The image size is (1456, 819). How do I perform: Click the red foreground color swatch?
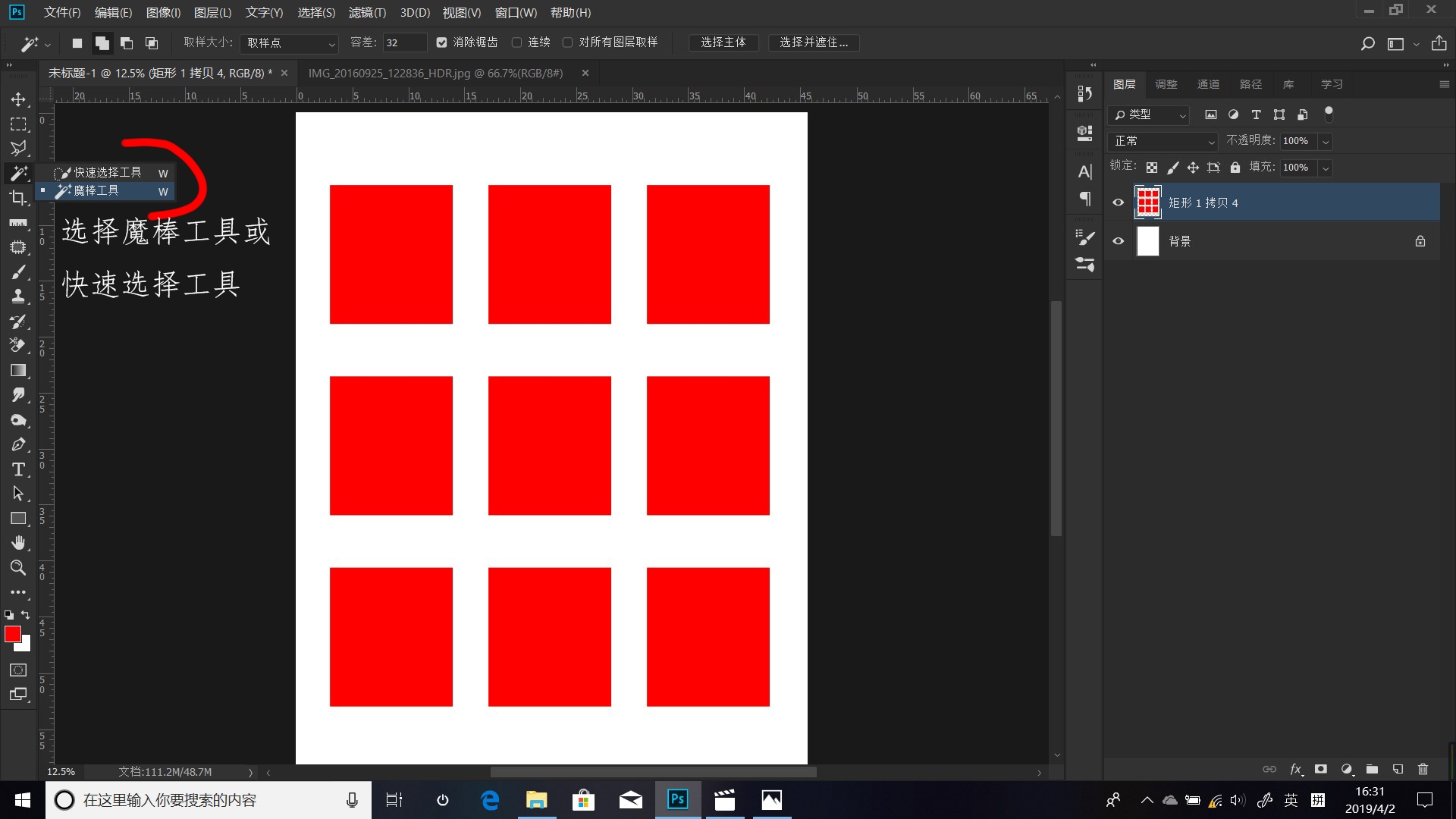click(x=12, y=635)
